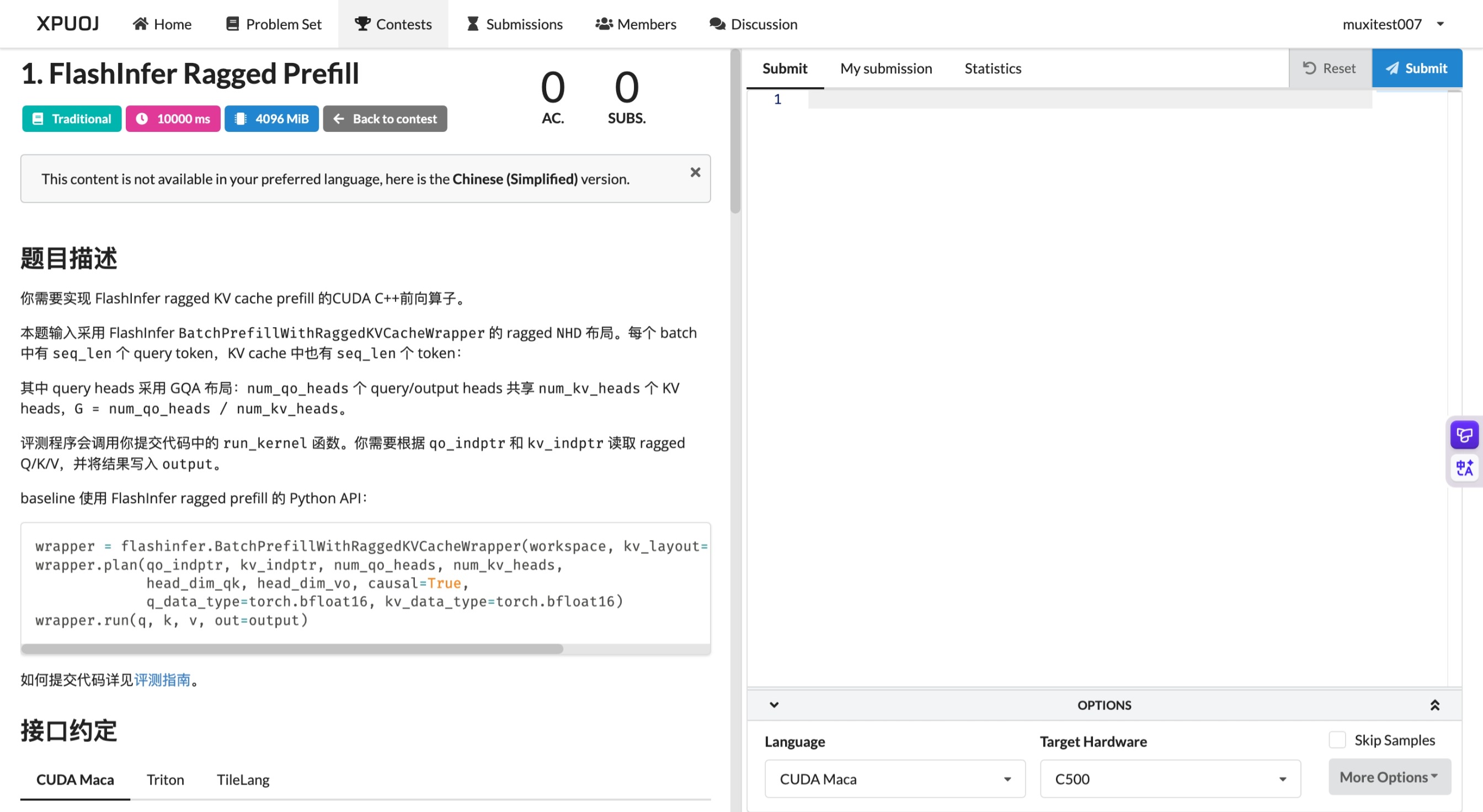Click the Traditional problem type badge
Screen dimensions: 1483x812
point(72,119)
